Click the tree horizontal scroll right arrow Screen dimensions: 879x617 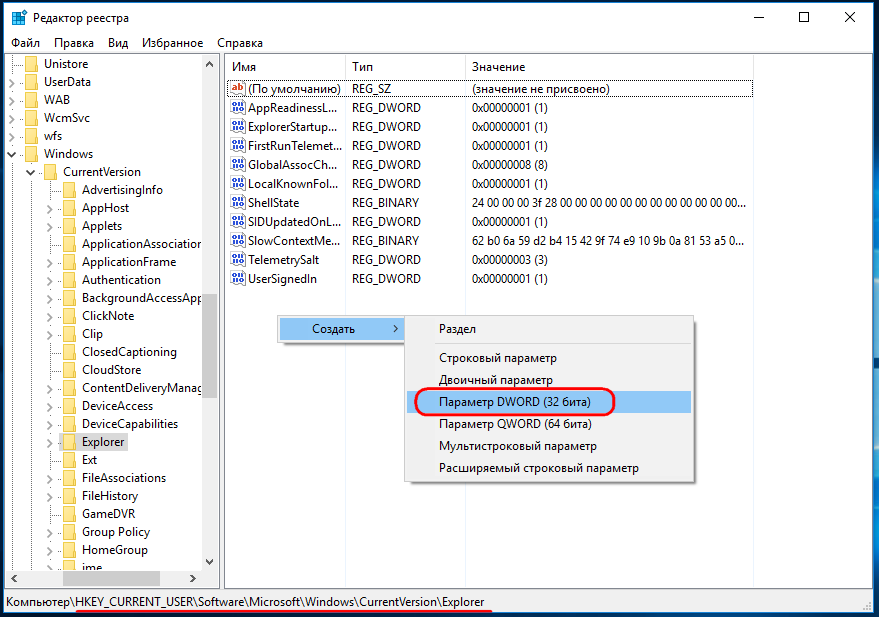point(193,578)
